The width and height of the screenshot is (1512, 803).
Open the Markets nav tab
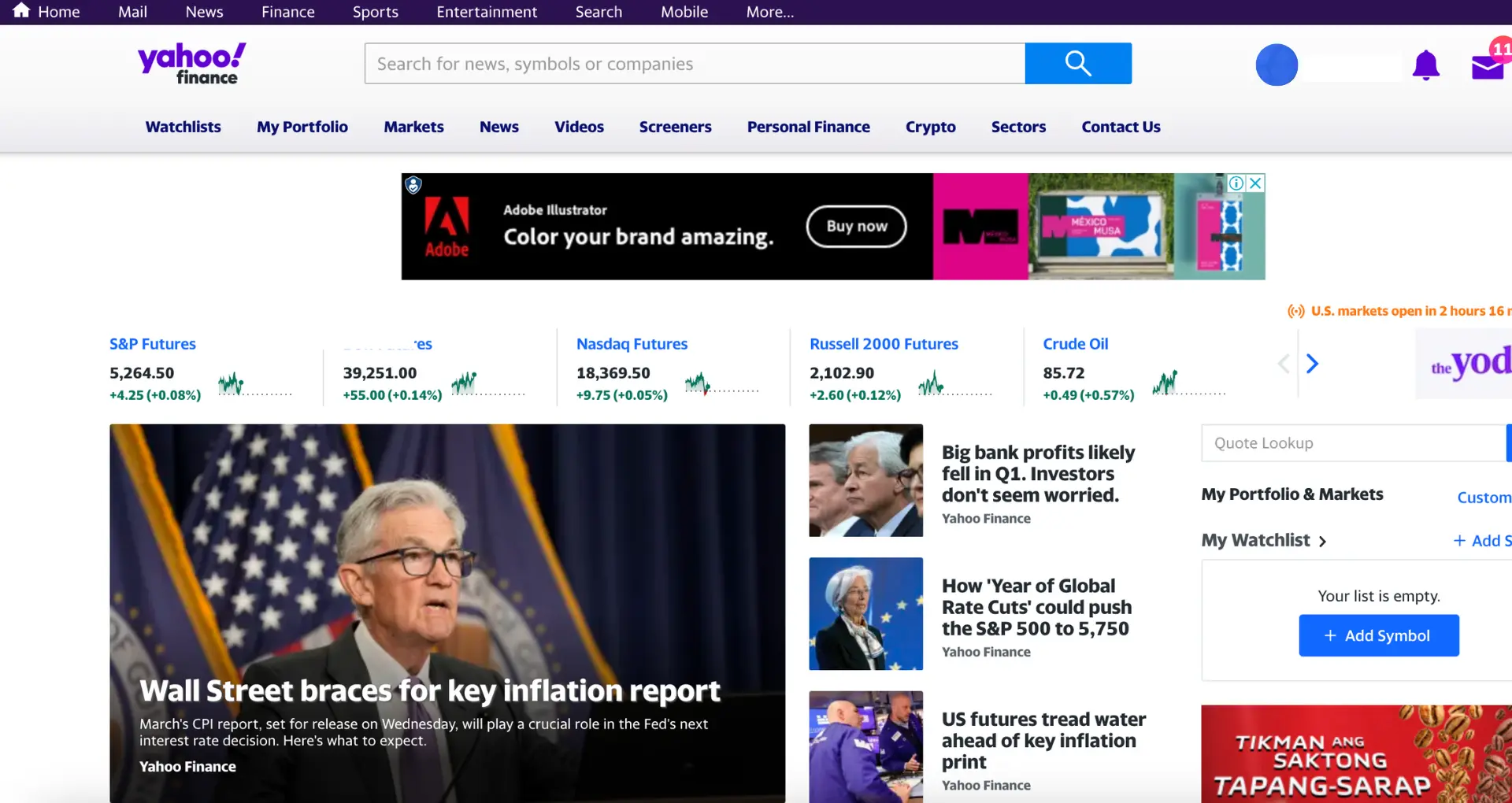pyautogui.click(x=413, y=127)
